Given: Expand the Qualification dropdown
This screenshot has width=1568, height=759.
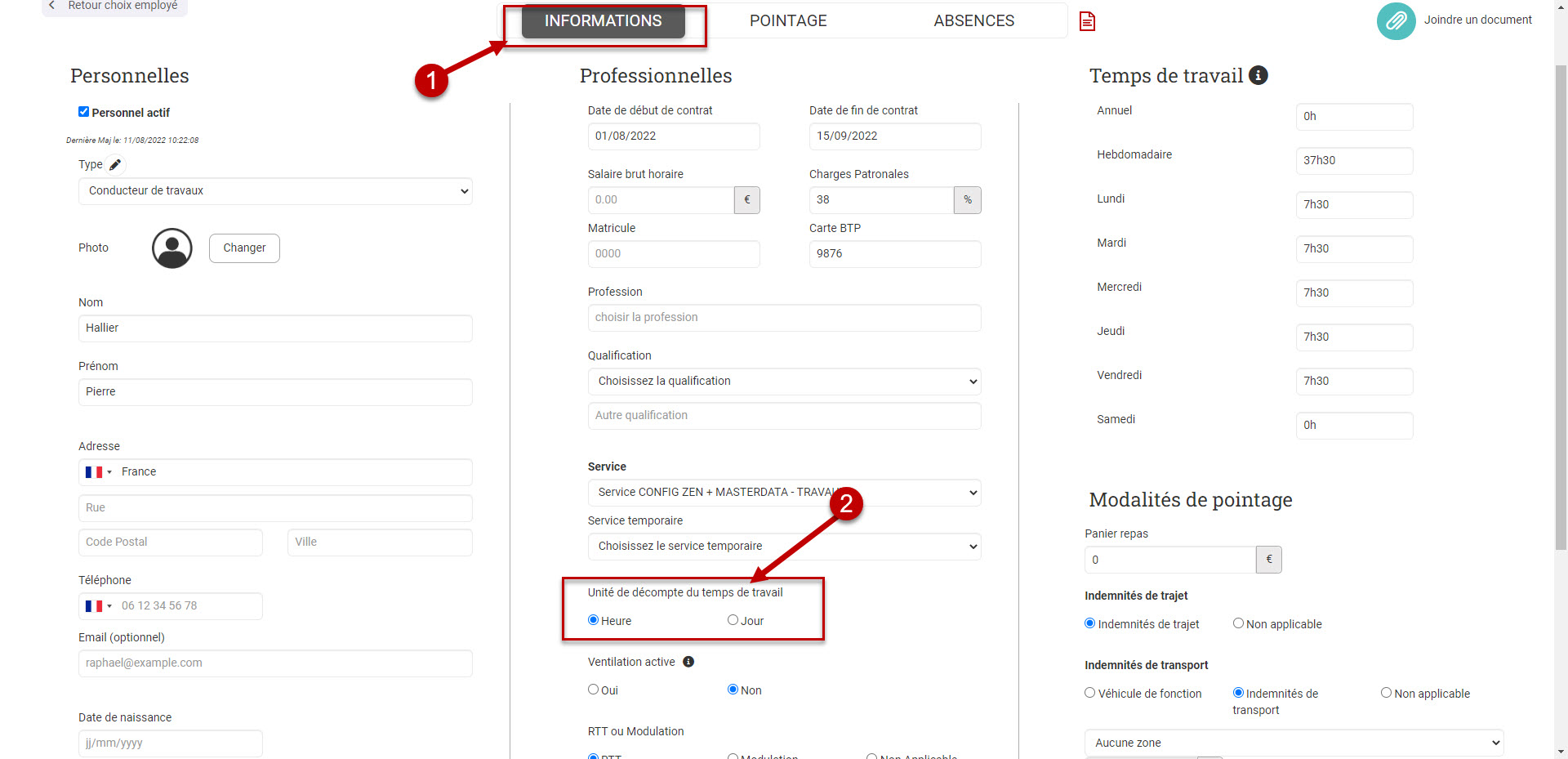Looking at the screenshot, I should point(784,382).
